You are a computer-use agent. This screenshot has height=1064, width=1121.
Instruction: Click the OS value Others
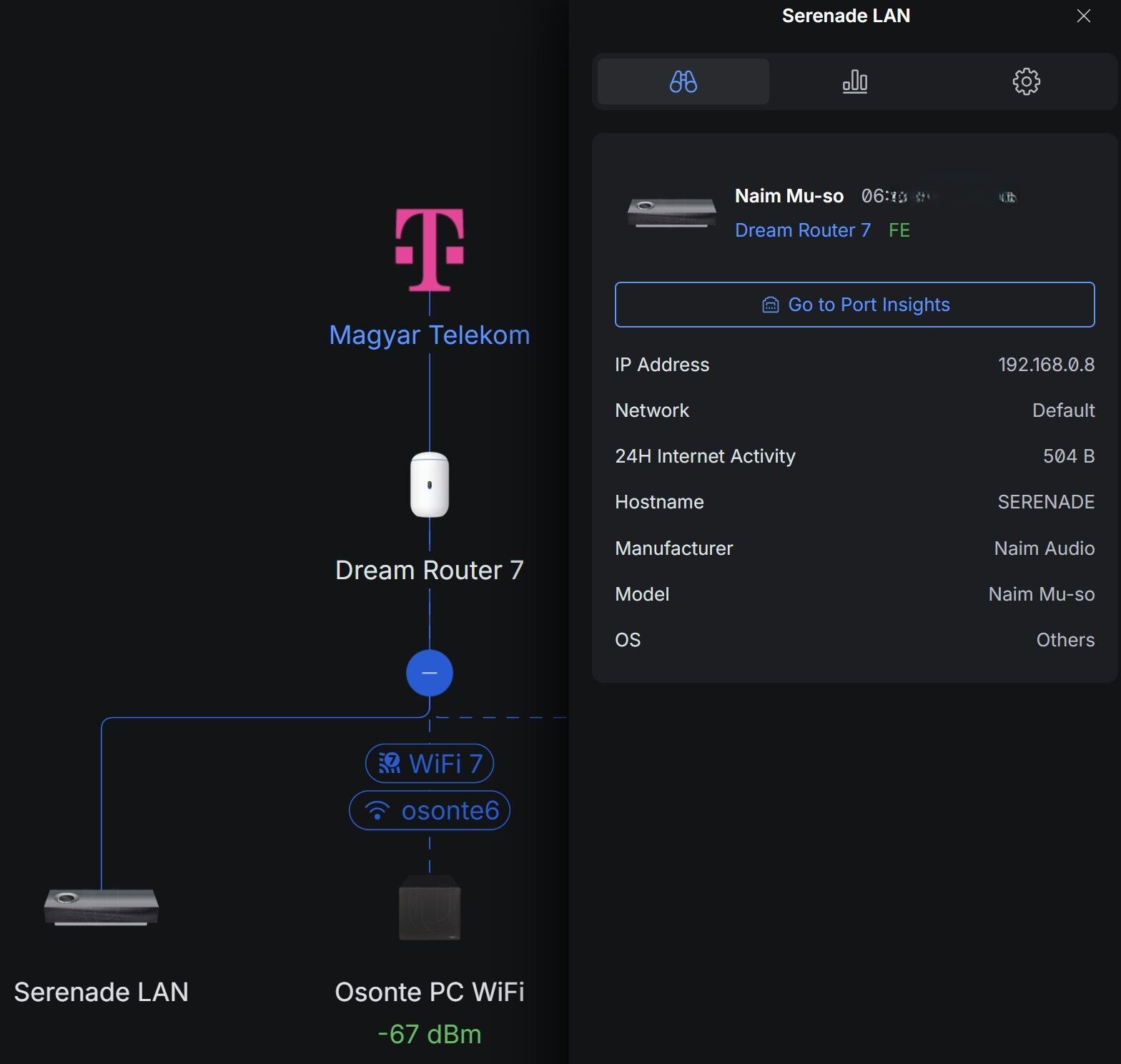pos(1065,640)
